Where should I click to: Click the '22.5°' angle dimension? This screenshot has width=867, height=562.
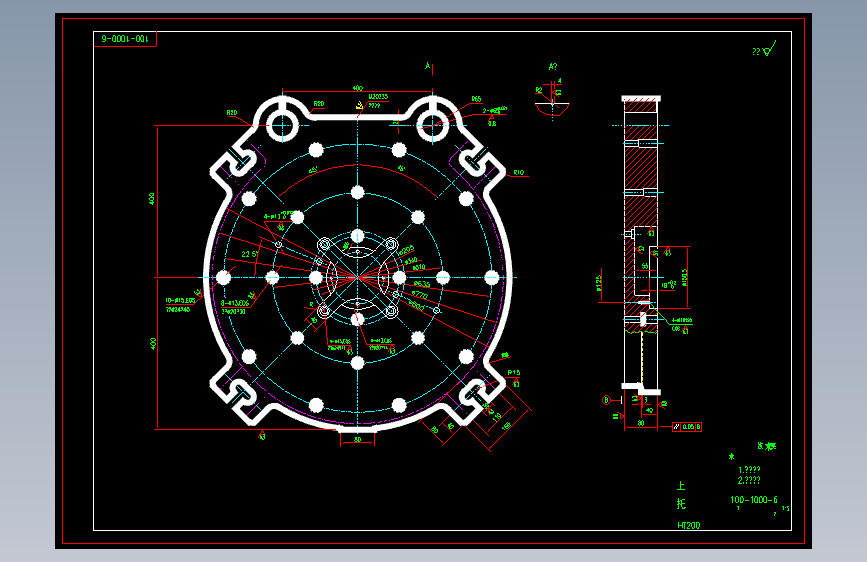click(249, 254)
